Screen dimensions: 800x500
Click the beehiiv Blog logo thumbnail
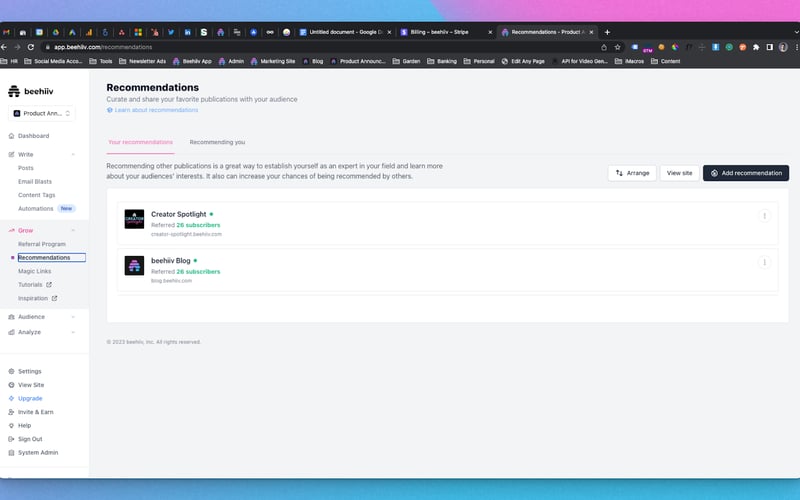(134, 265)
